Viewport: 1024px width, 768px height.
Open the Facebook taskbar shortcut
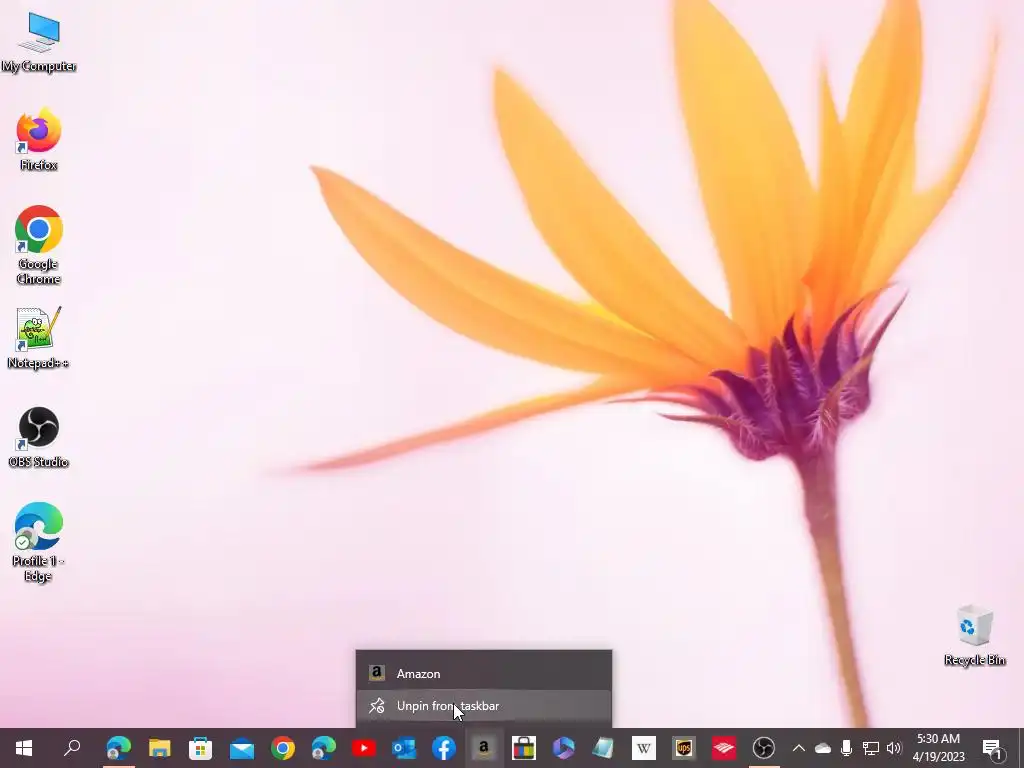(x=444, y=748)
